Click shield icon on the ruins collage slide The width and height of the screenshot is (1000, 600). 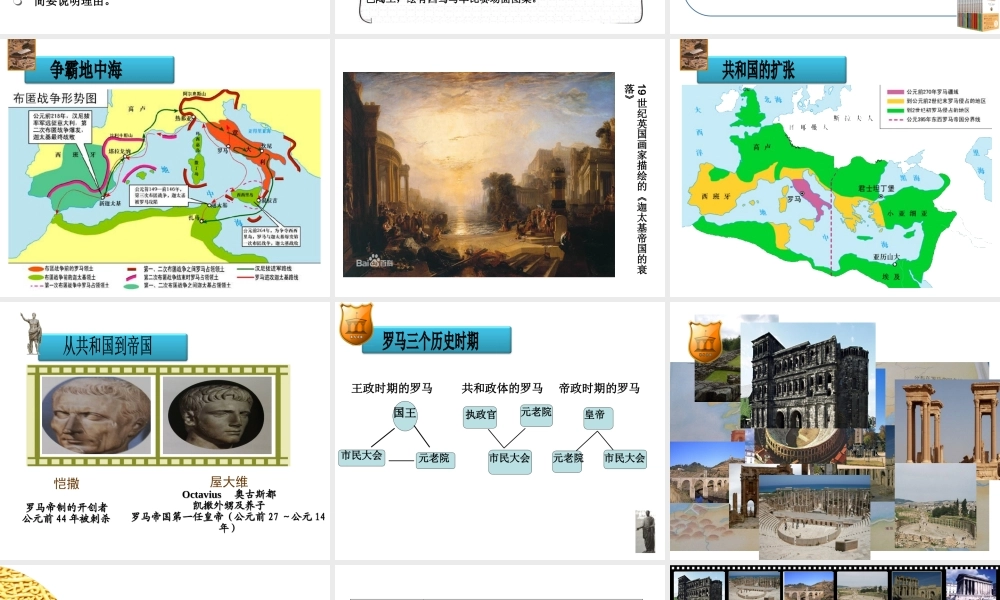point(705,342)
